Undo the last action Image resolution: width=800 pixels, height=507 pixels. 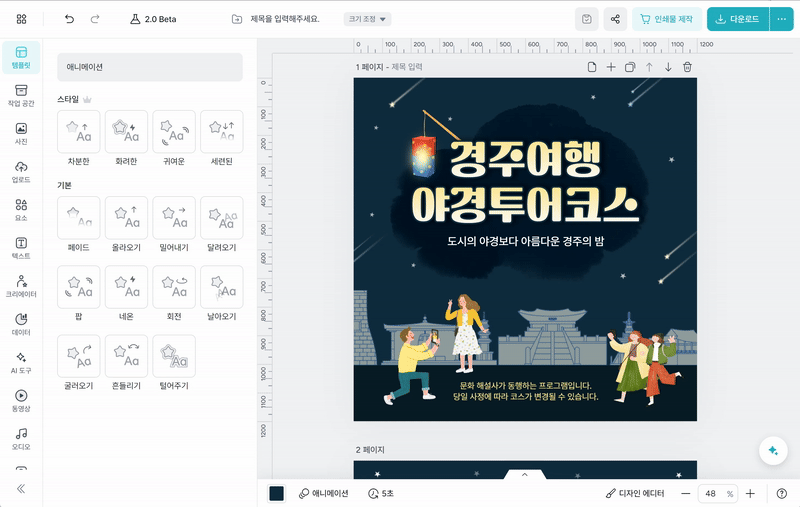point(69,19)
